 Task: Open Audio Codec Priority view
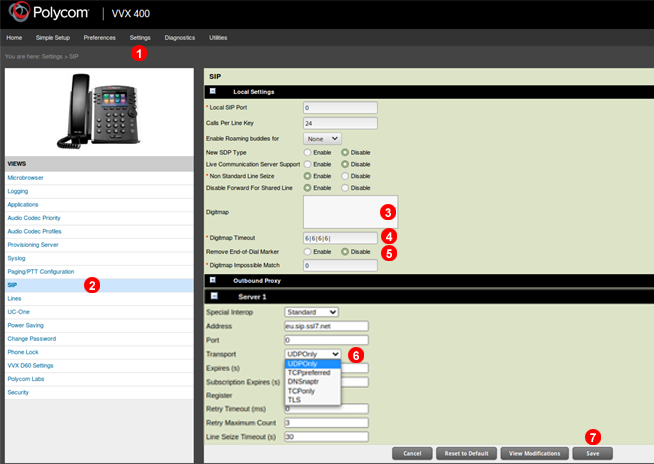pyautogui.click(x=34, y=218)
